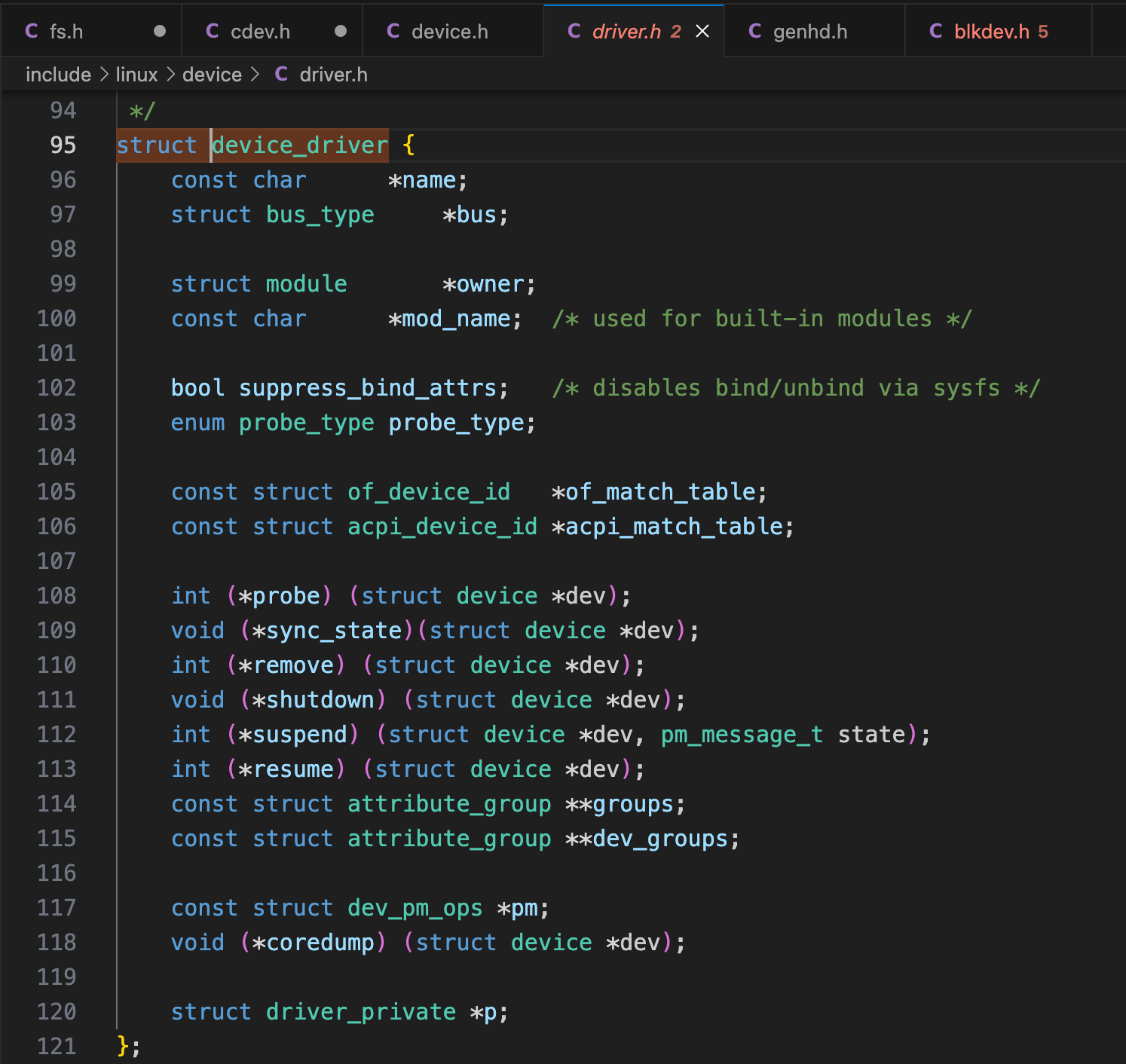Click the C file icon on the fs.h tab
1126x1064 pixels.
(32, 31)
